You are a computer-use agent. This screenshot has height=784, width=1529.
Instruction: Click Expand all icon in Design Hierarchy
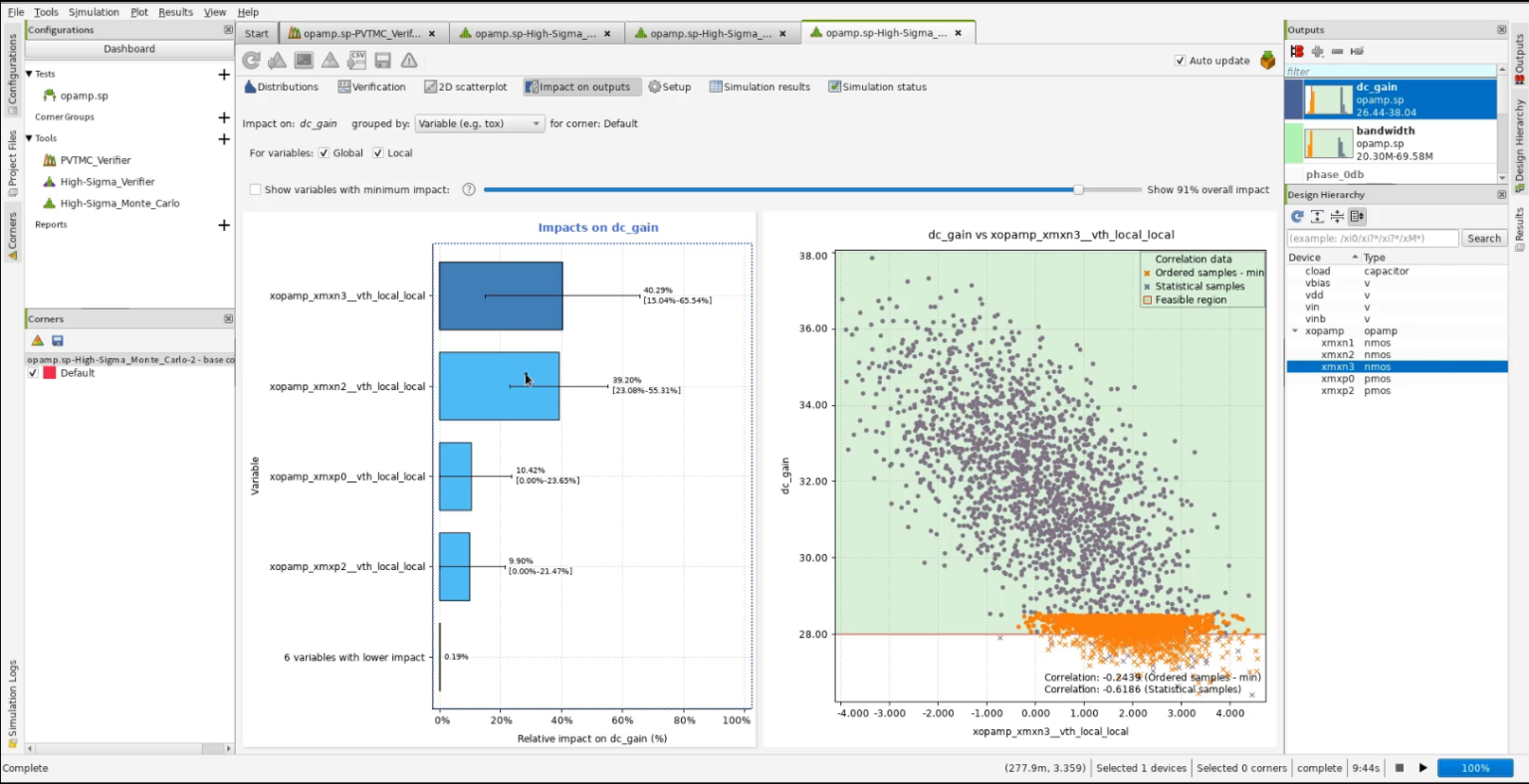point(1317,216)
